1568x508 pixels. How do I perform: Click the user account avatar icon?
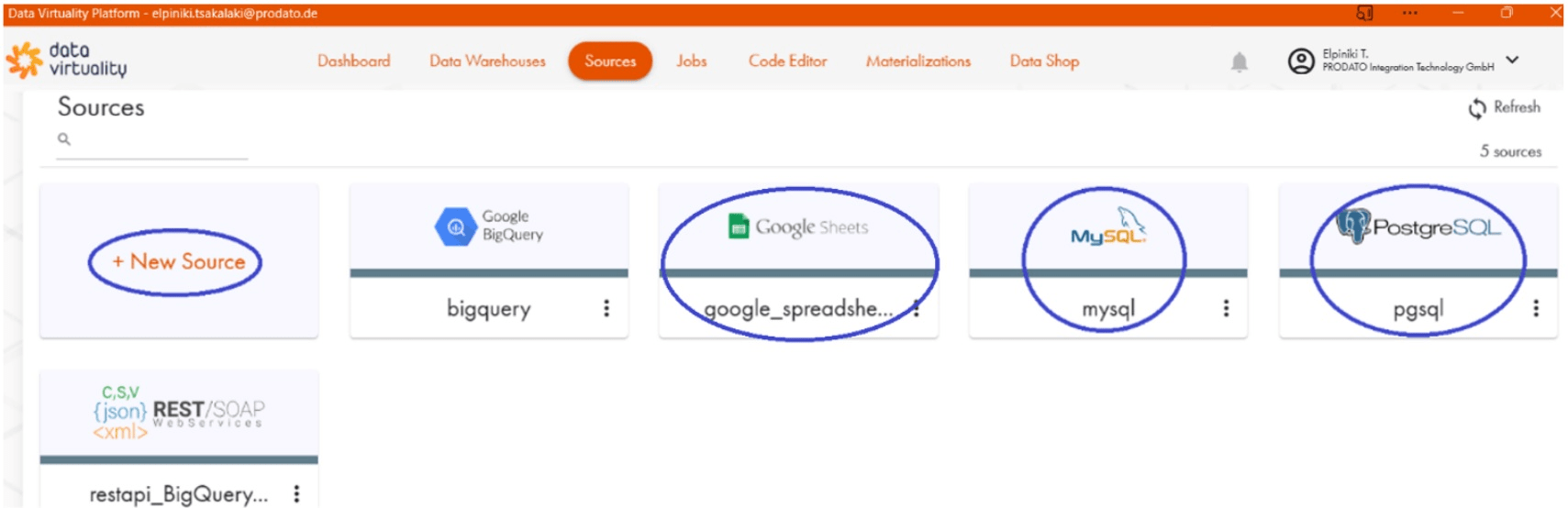pyautogui.click(x=1300, y=61)
